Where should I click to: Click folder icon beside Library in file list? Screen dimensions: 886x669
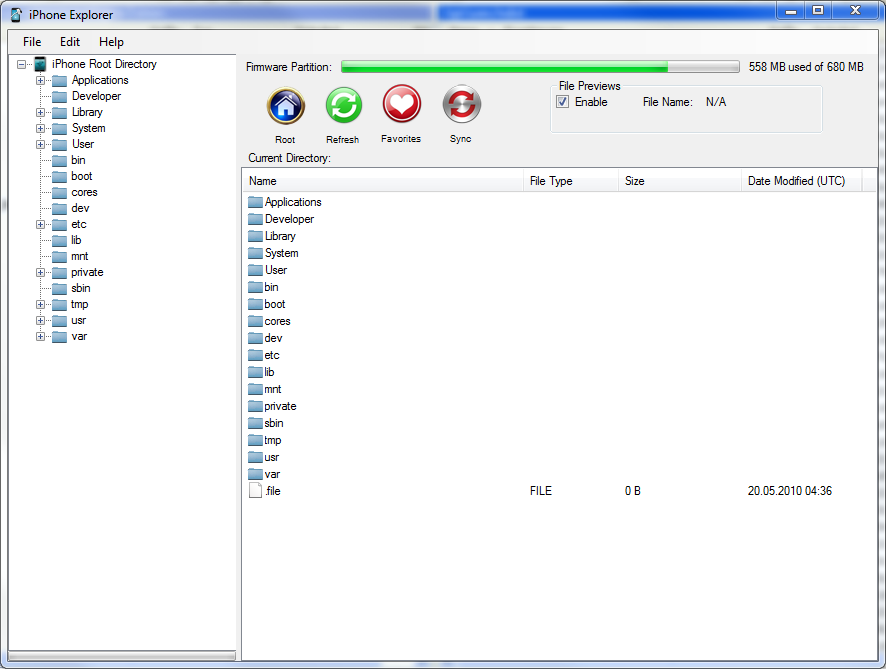pyautogui.click(x=255, y=236)
